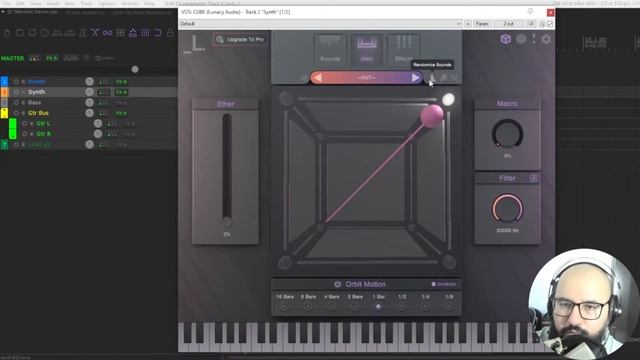640x360 pixels.
Task: Open the Param menu button
Action: [482, 24]
